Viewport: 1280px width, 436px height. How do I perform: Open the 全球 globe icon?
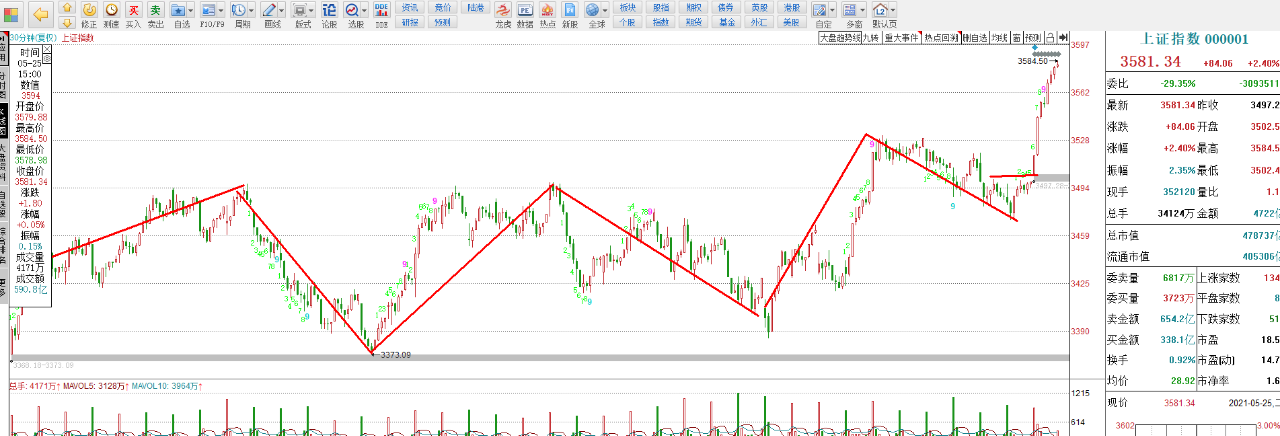594,10
